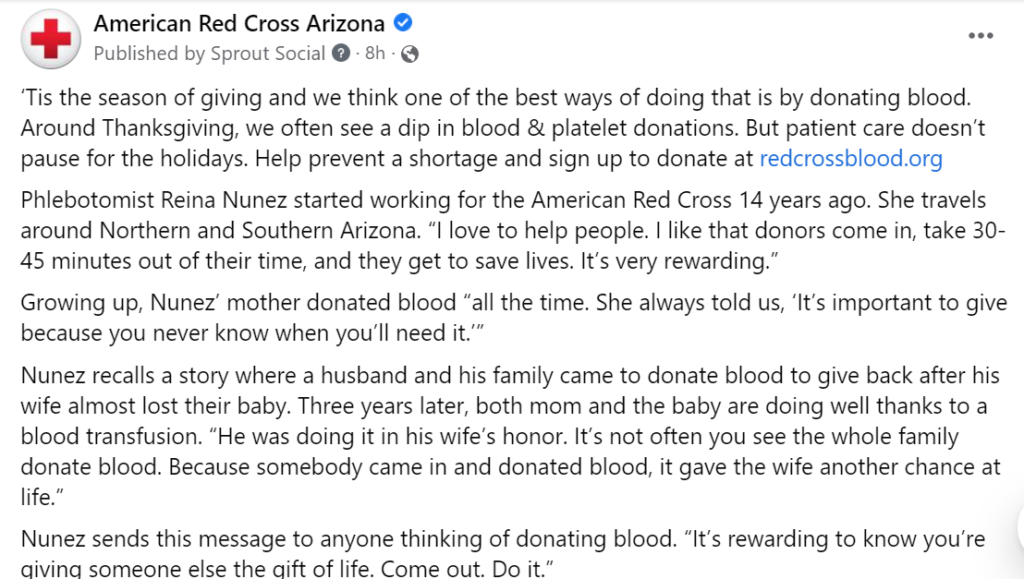Click the Red Cross profile picture

[x=51, y=39]
